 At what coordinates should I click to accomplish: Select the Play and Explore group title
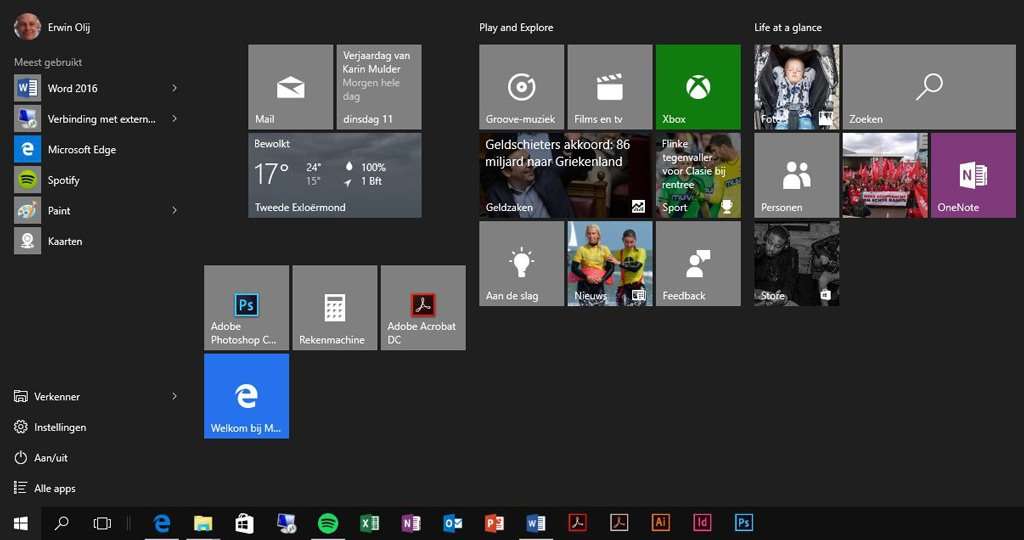pyautogui.click(x=516, y=27)
